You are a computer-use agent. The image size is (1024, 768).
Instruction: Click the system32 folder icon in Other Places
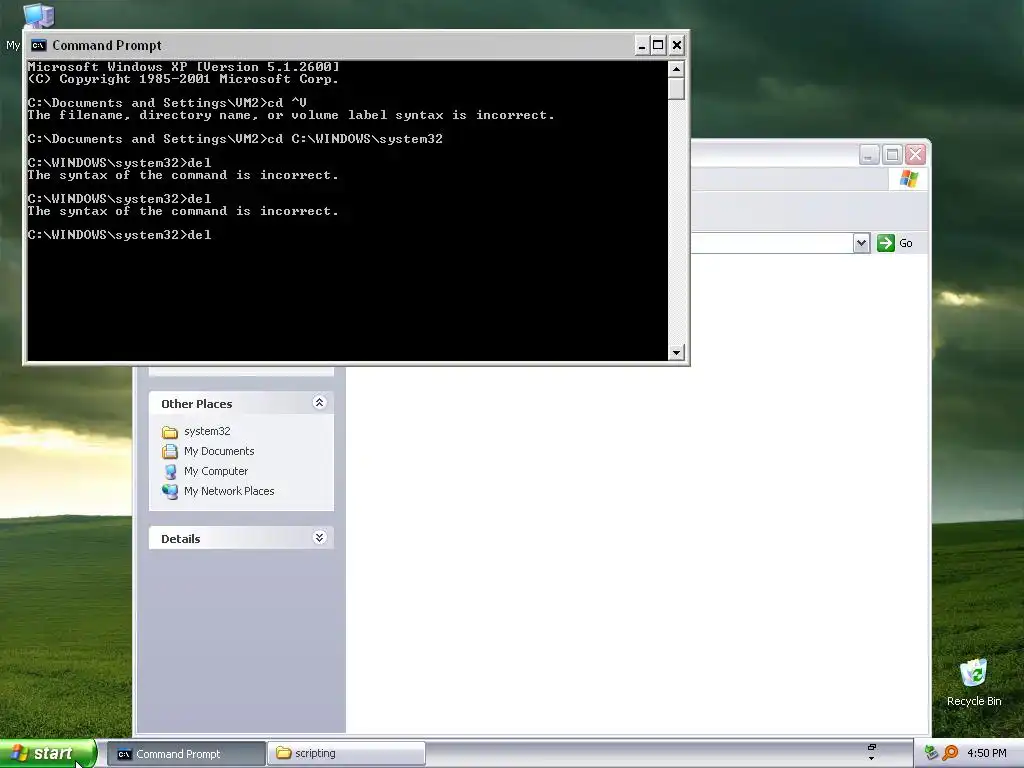170,432
